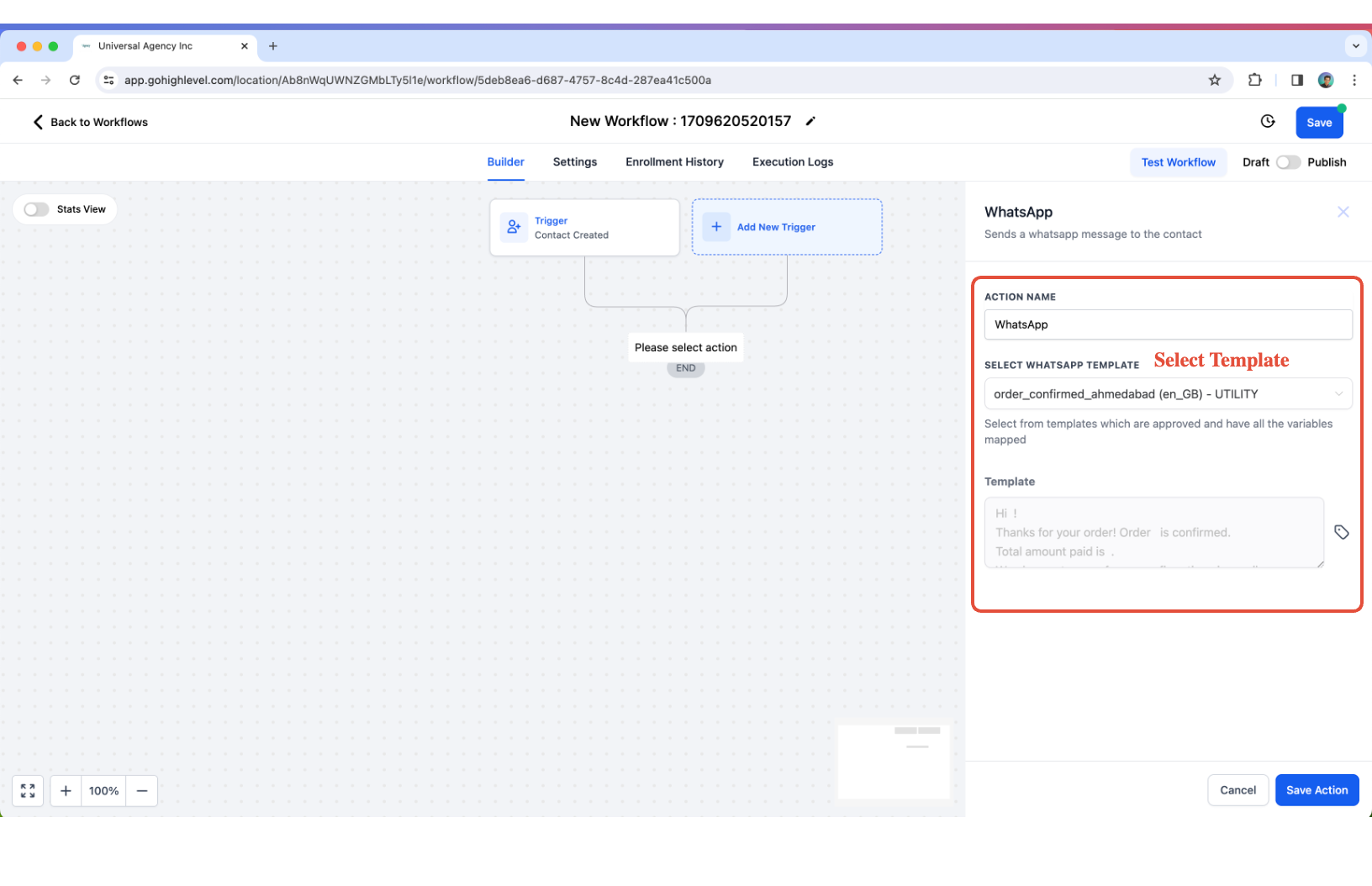The height and width of the screenshot is (886, 1372).
Task: Open the Select WhatsApp Template dropdown
Action: 1168,393
